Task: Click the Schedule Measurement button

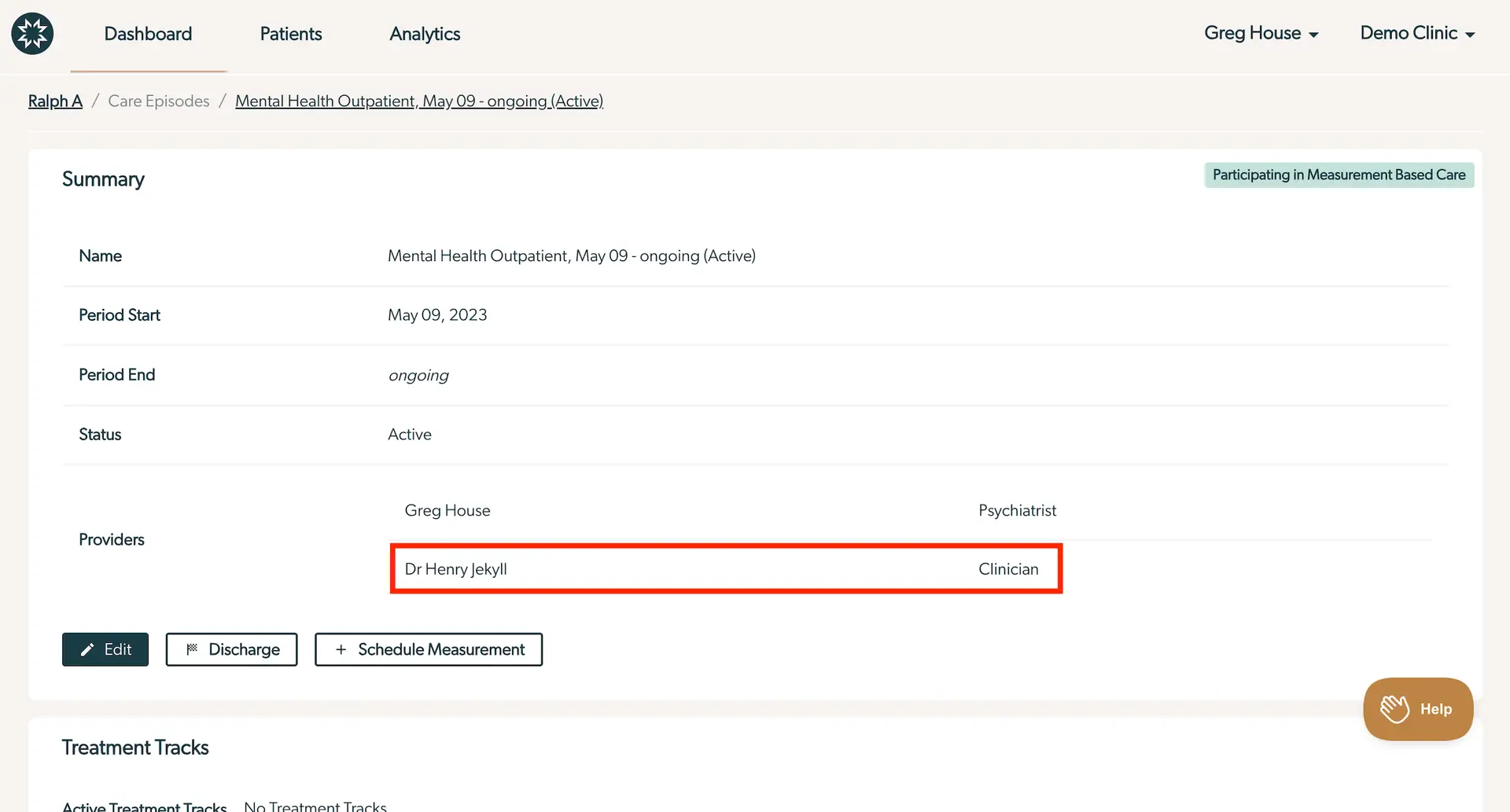Action: (429, 649)
